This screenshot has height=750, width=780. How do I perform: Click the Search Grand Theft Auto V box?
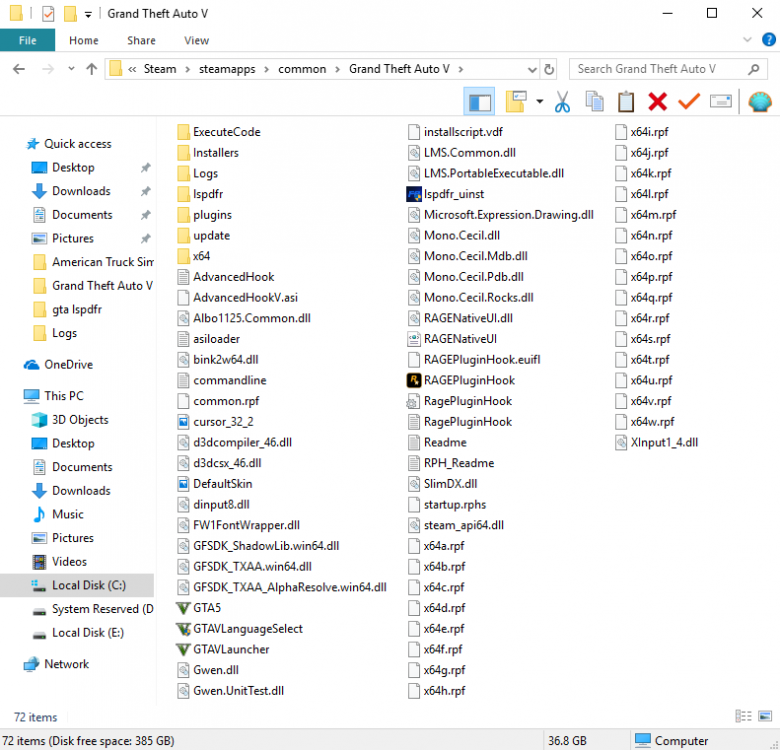pos(668,69)
